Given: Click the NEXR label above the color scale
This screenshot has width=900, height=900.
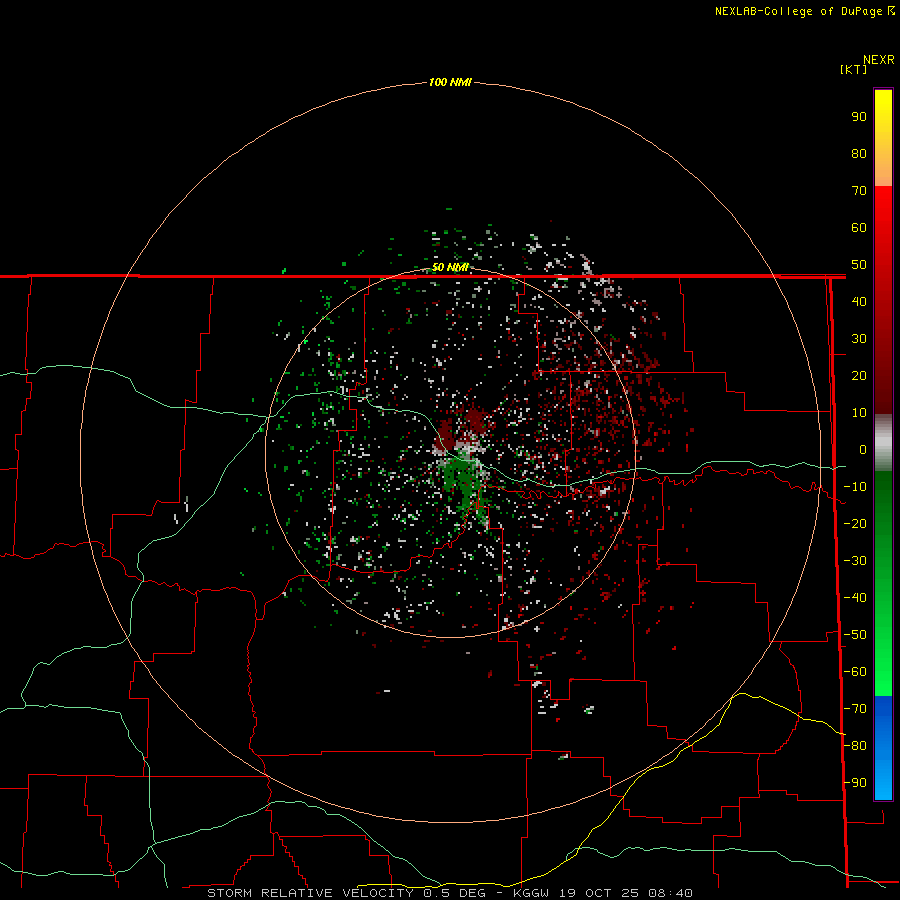Looking at the screenshot, I should click(x=879, y=60).
